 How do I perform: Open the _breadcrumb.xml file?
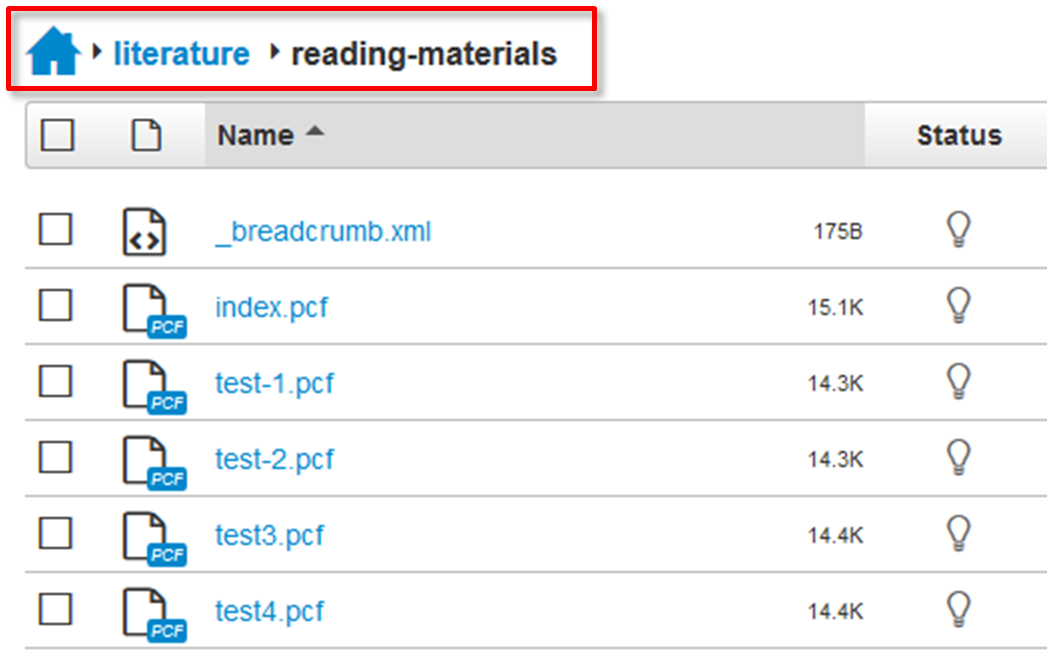pyautogui.click(x=323, y=232)
